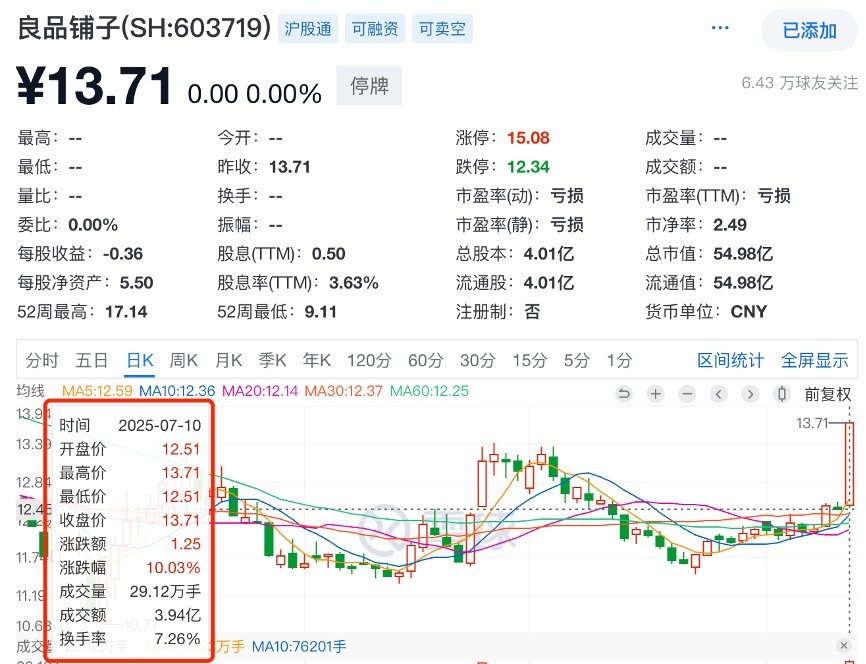Select the 季K chart tab

point(273,361)
